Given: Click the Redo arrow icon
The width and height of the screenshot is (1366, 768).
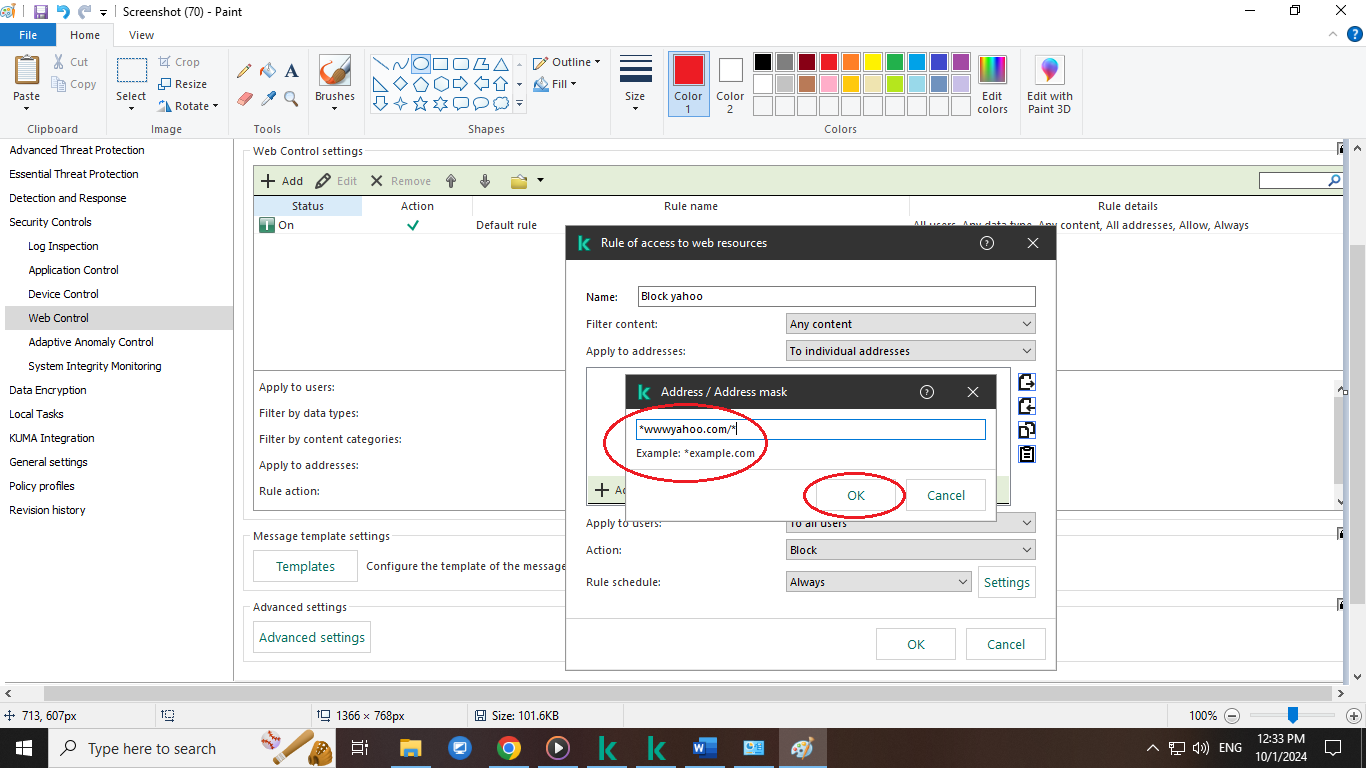Looking at the screenshot, I should (x=85, y=12).
